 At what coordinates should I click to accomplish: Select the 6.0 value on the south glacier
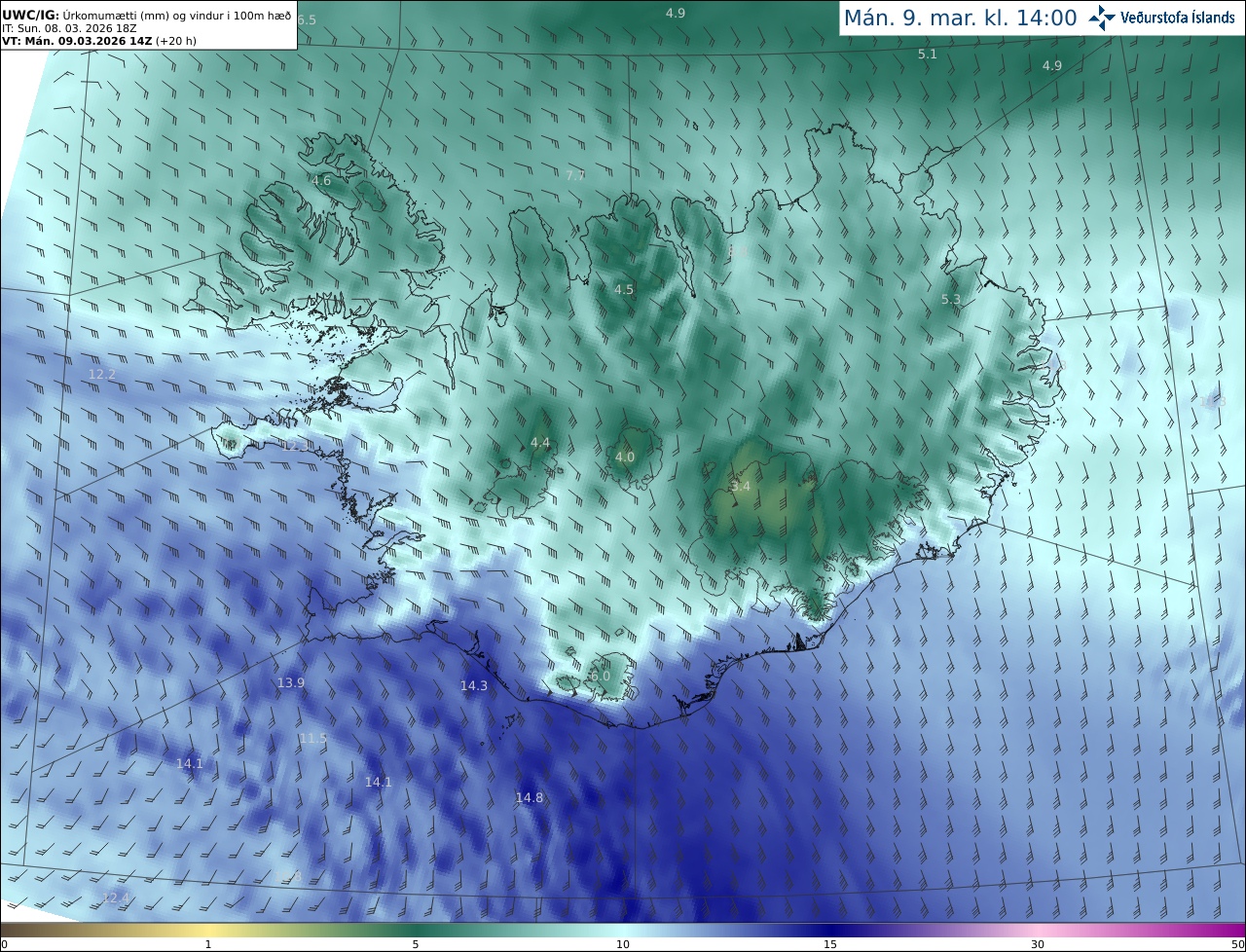coord(601,677)
